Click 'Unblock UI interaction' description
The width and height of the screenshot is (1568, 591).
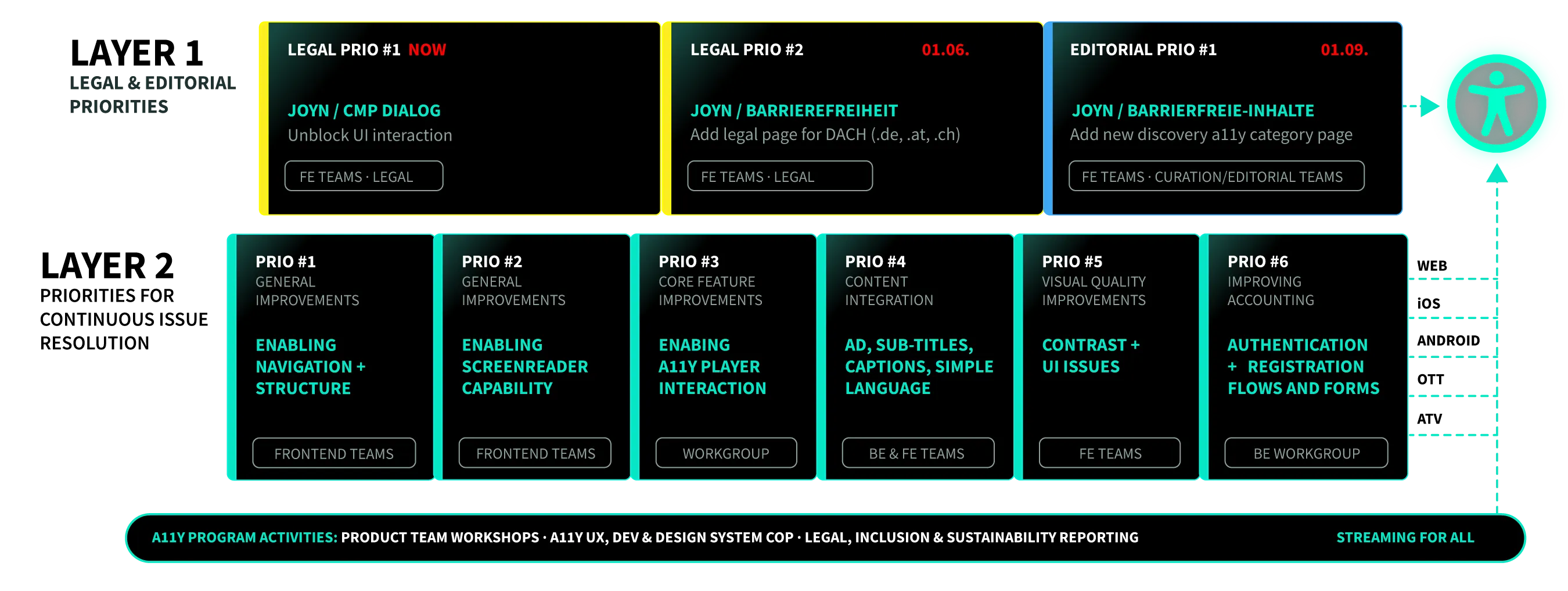[369, 135]
